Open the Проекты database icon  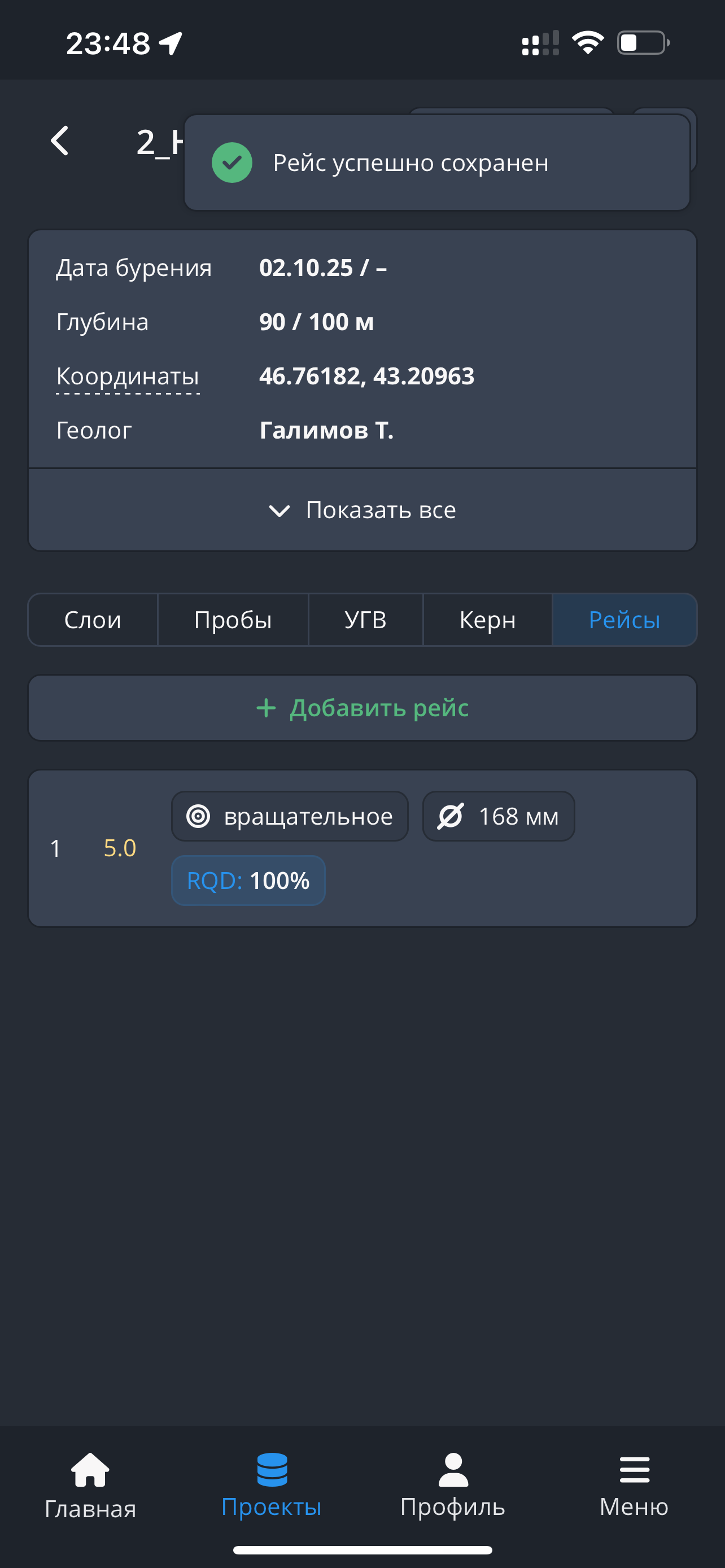point(272,1469)
